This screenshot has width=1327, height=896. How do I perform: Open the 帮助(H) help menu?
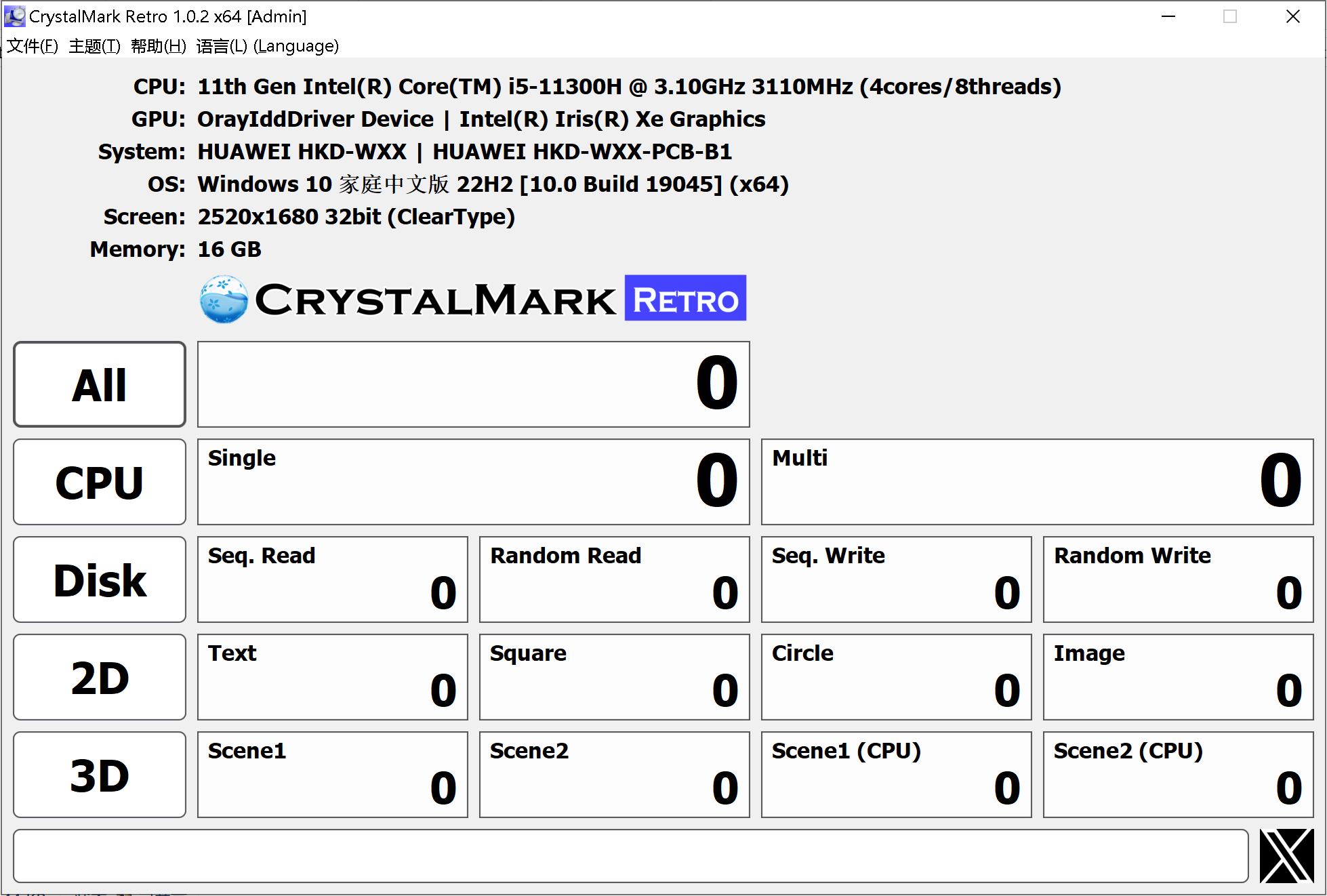[x=159, y=46]
